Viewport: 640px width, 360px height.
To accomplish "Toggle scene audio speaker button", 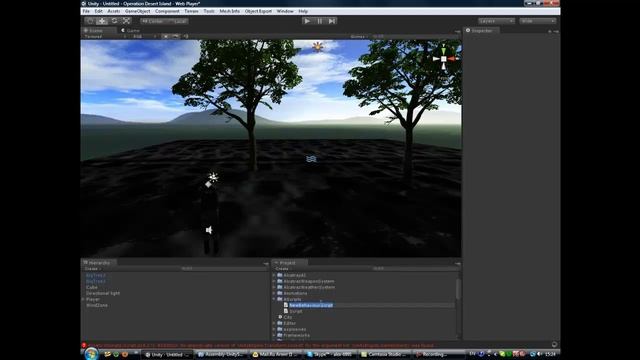I will (x=186, y=36).
